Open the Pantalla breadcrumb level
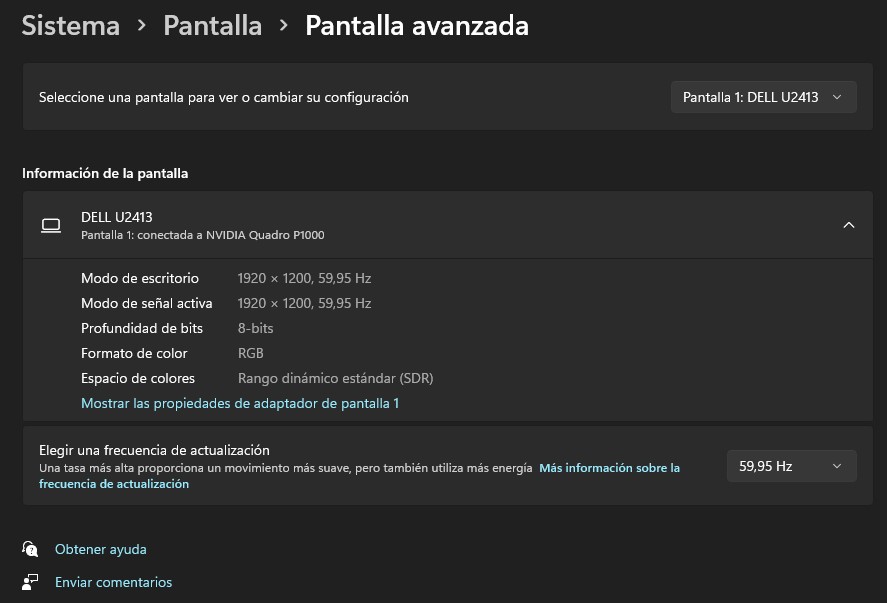The image size is (887, 603). 213,26
